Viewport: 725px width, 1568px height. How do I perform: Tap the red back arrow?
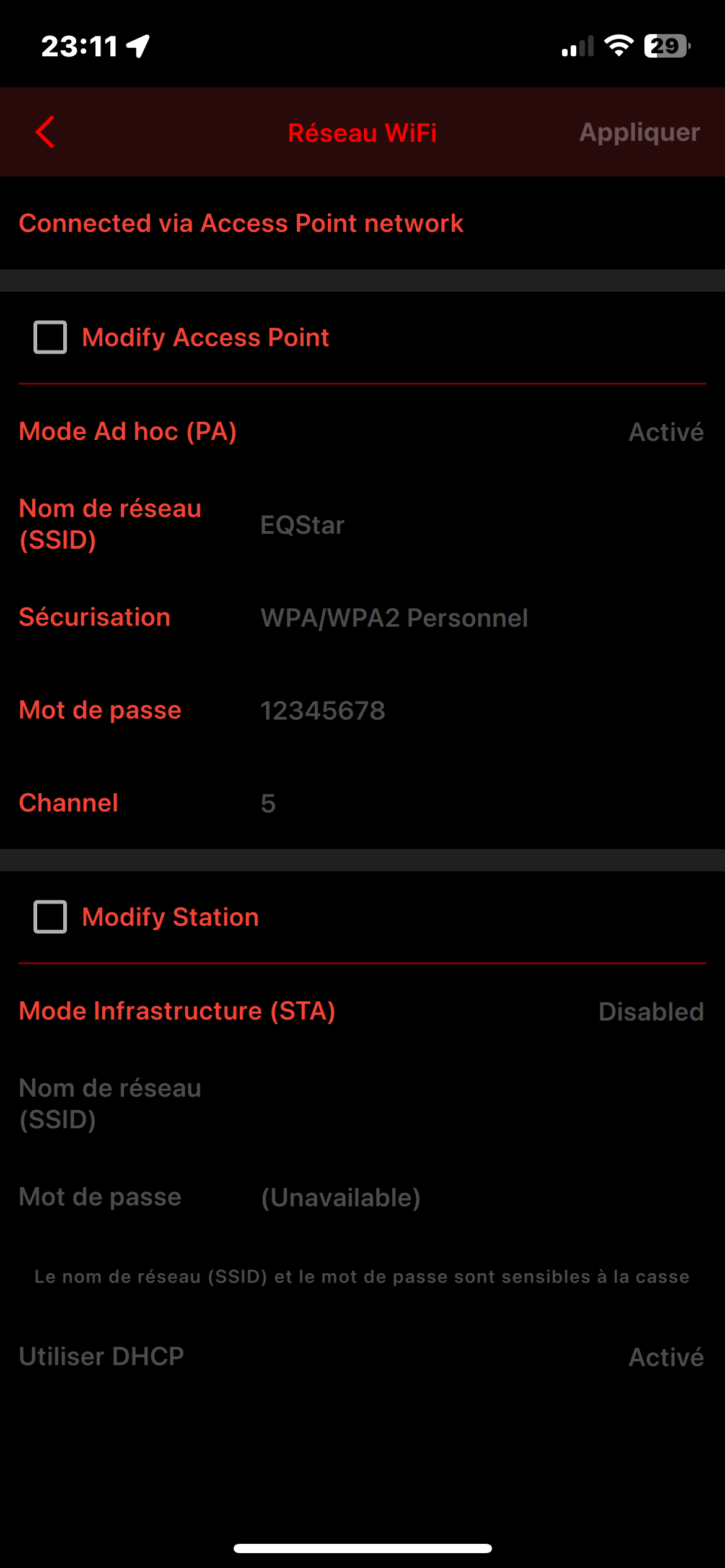45,132
